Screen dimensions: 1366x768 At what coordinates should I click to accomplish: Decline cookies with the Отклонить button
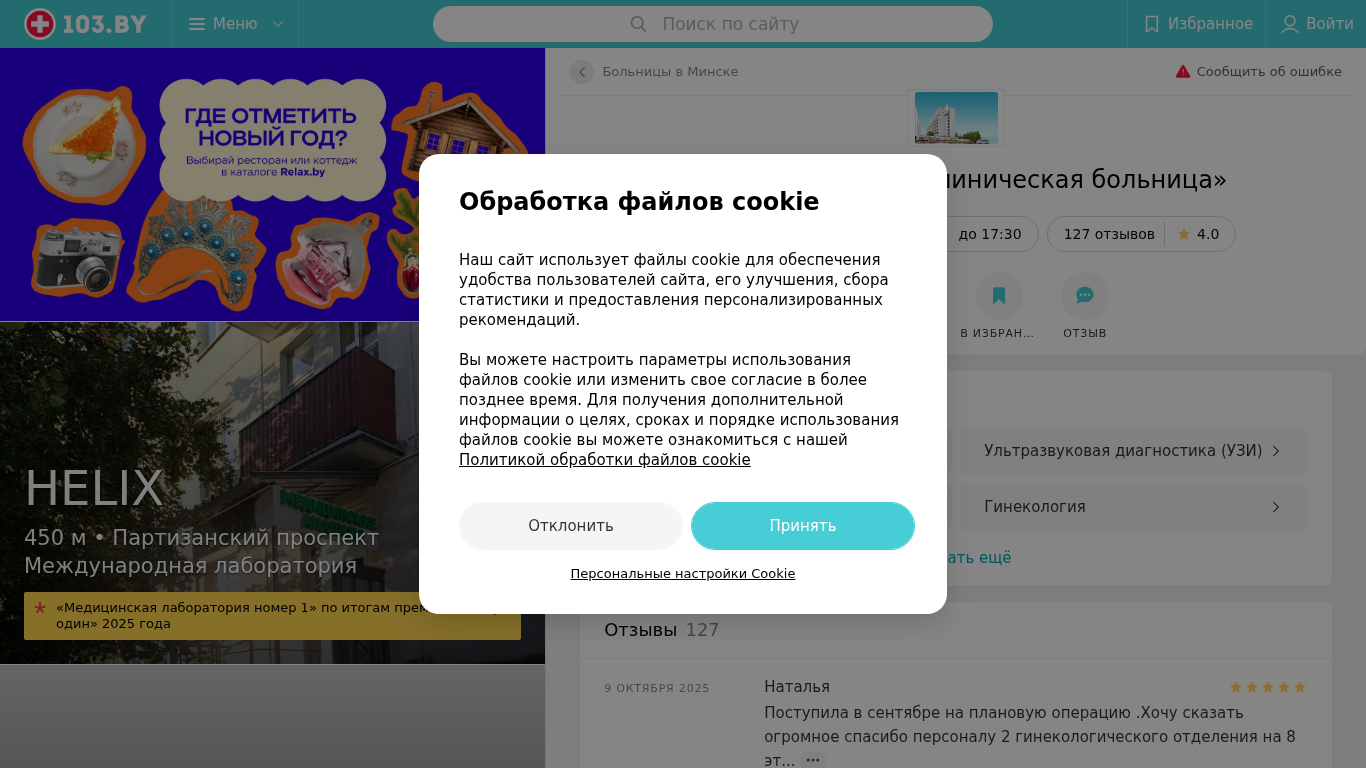(571, 526)
